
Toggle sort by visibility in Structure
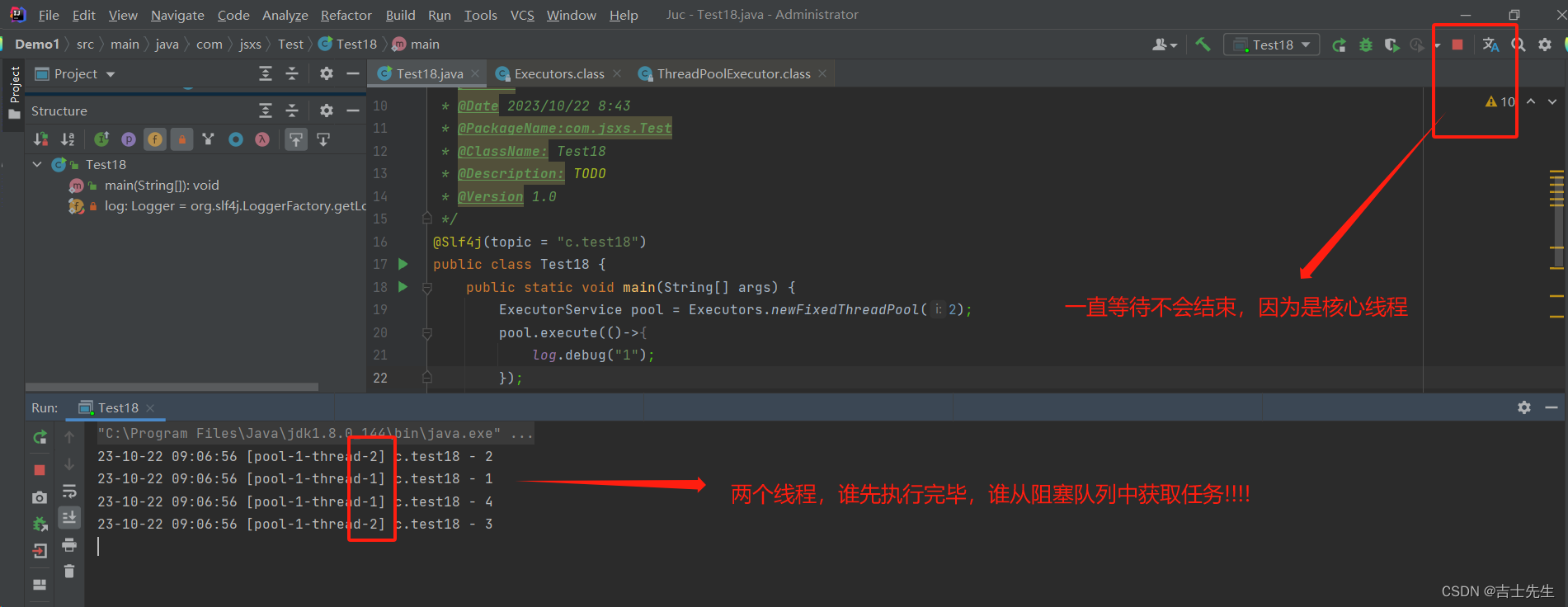[40, 139]
